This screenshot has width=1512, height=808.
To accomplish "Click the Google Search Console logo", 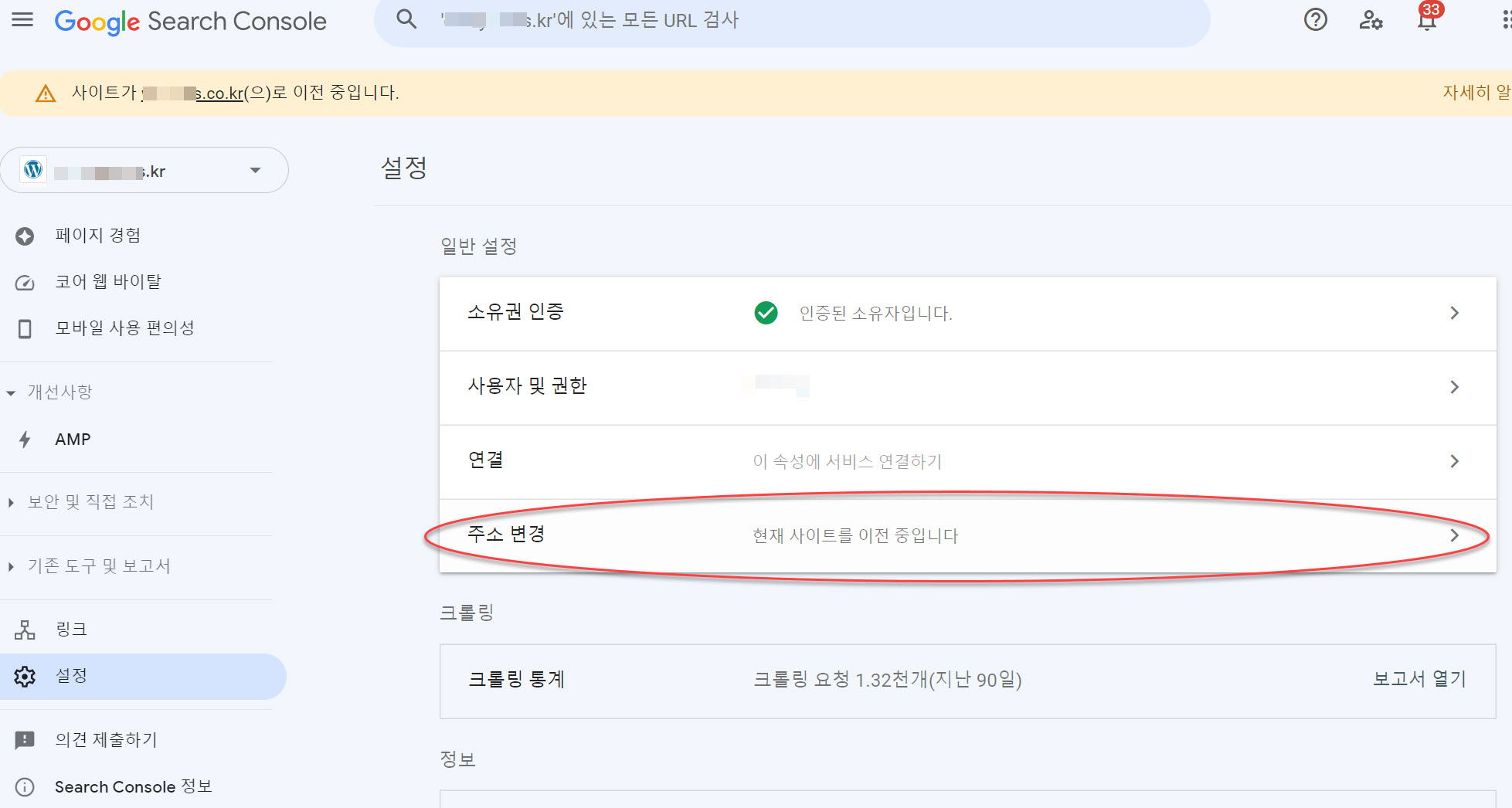I will [190, 21].
